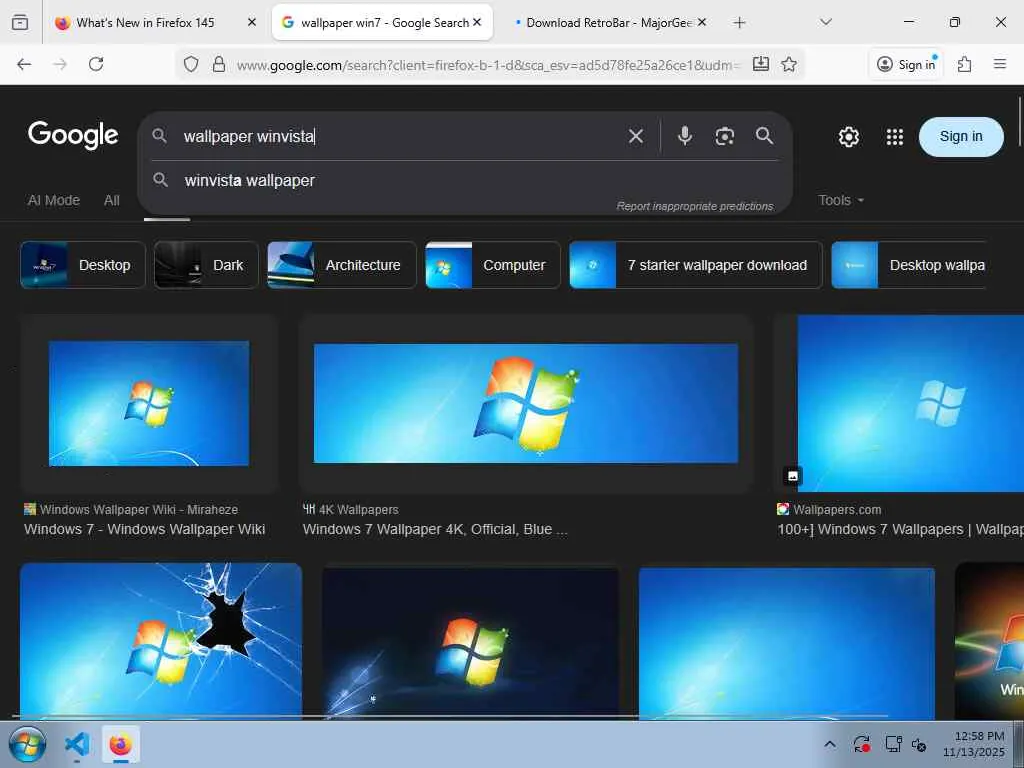
Task: Search by image with camera lens icon
Action: point(724,136)
